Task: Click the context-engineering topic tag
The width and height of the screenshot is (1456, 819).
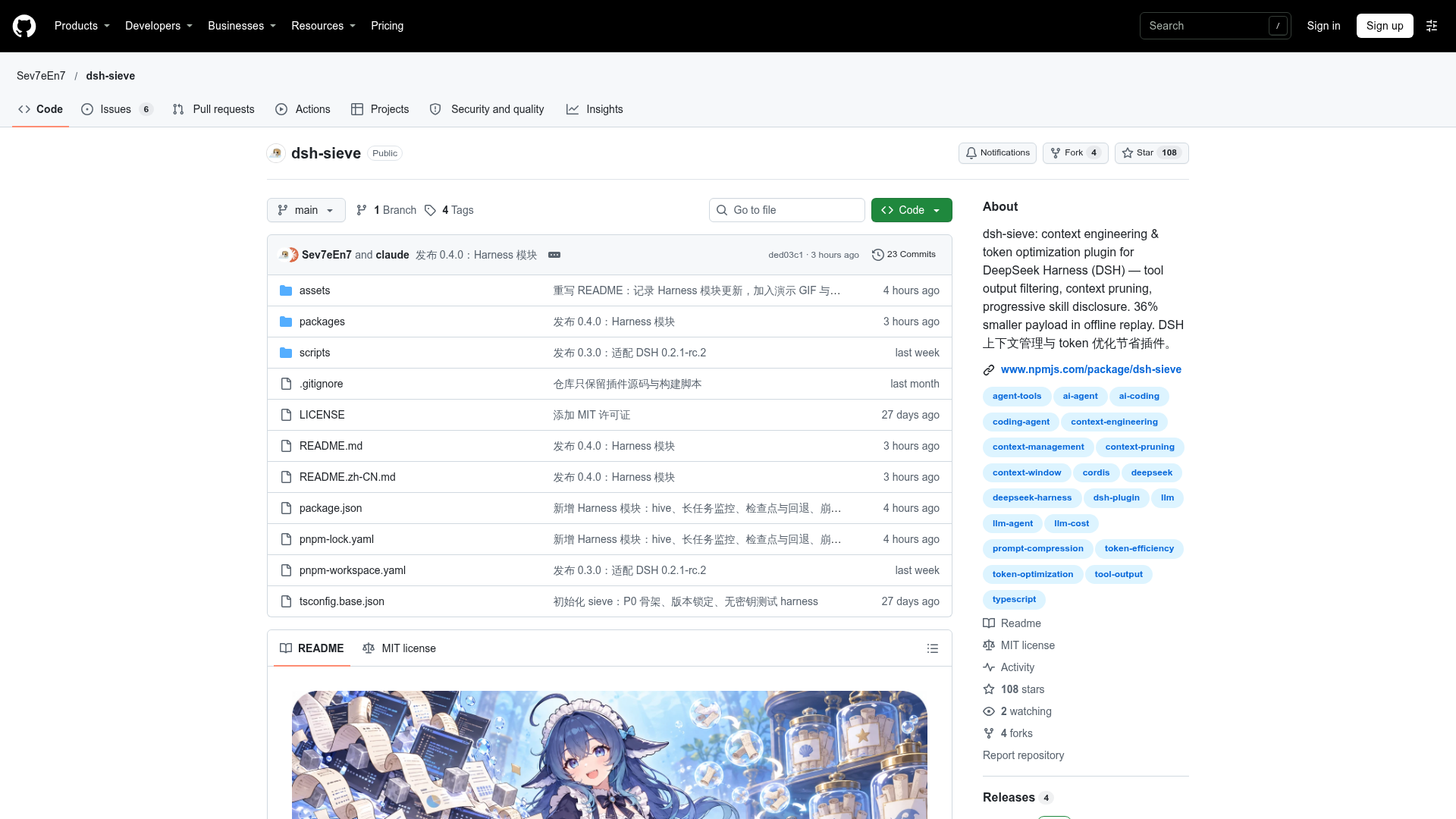Action: pyautogui.click(x=1114, y=422)
